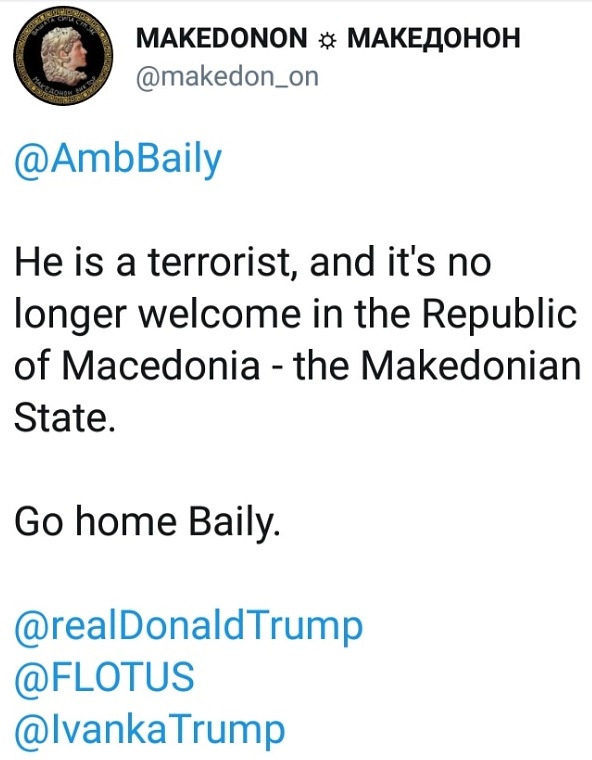This screenshot has height=760, width=592.
Task: Click the word "Makedonian" in the tweet
Action: coord(471,365)
